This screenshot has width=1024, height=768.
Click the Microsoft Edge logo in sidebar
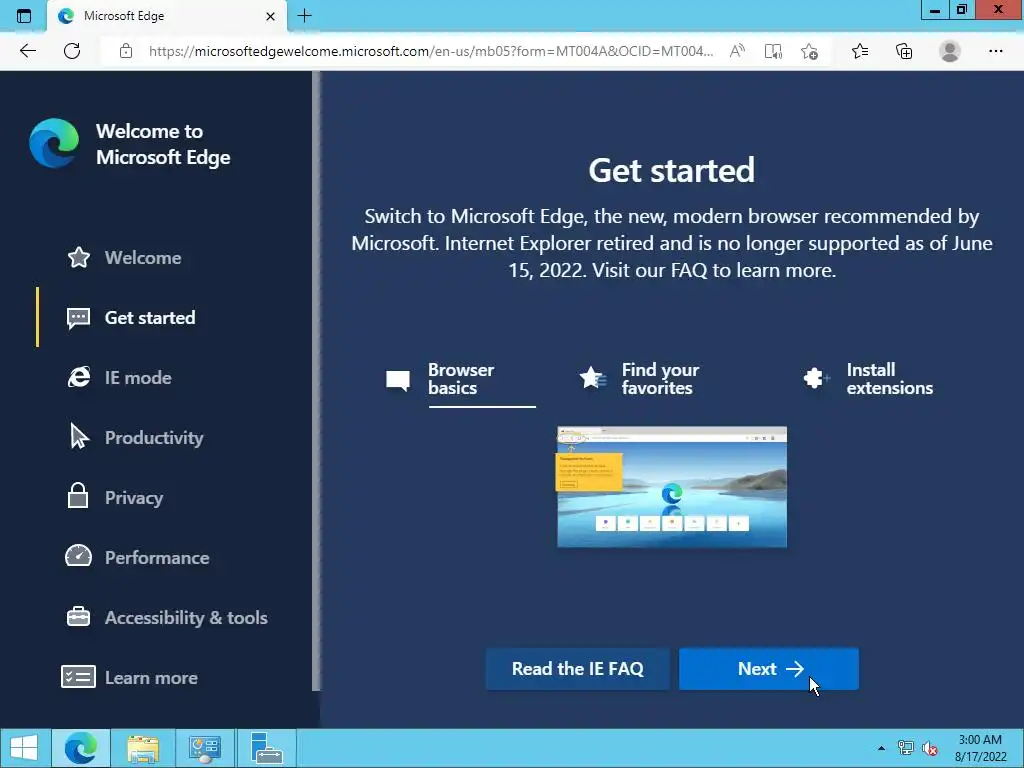(x=54, y=143)
